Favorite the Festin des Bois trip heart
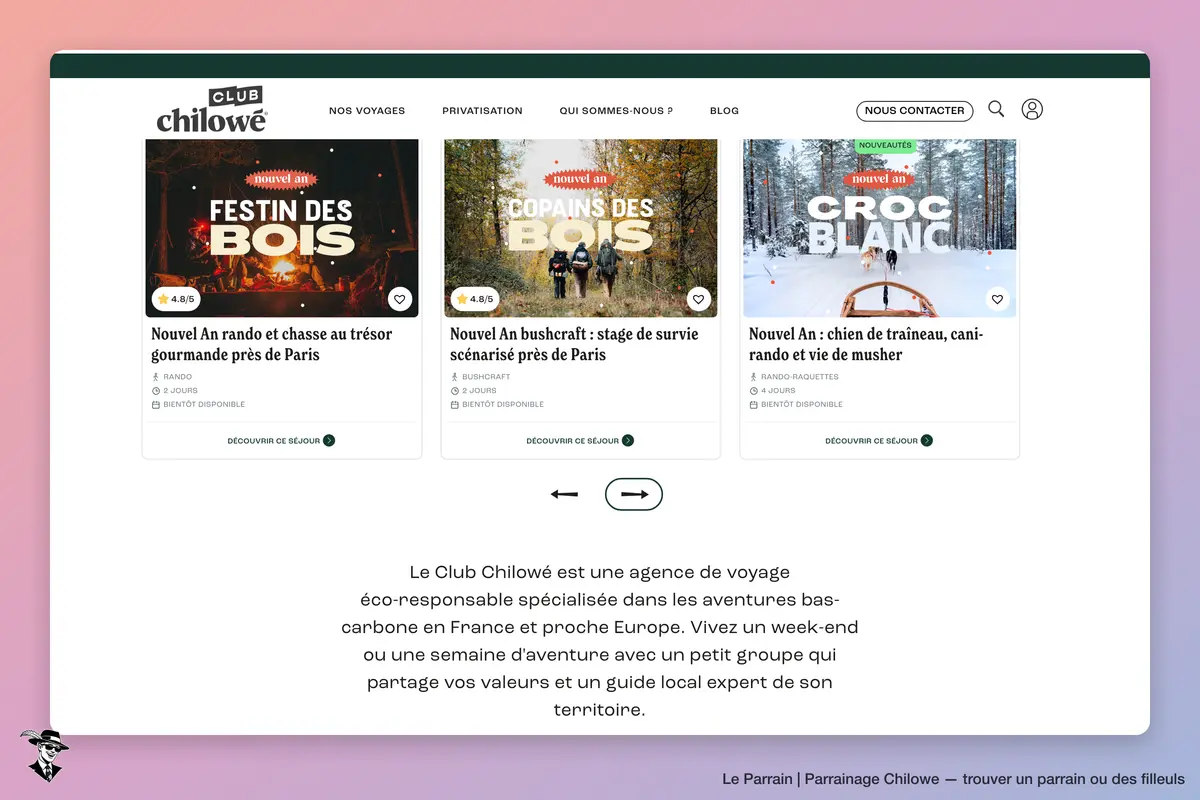1200x800 pixels. pos(399,299)
